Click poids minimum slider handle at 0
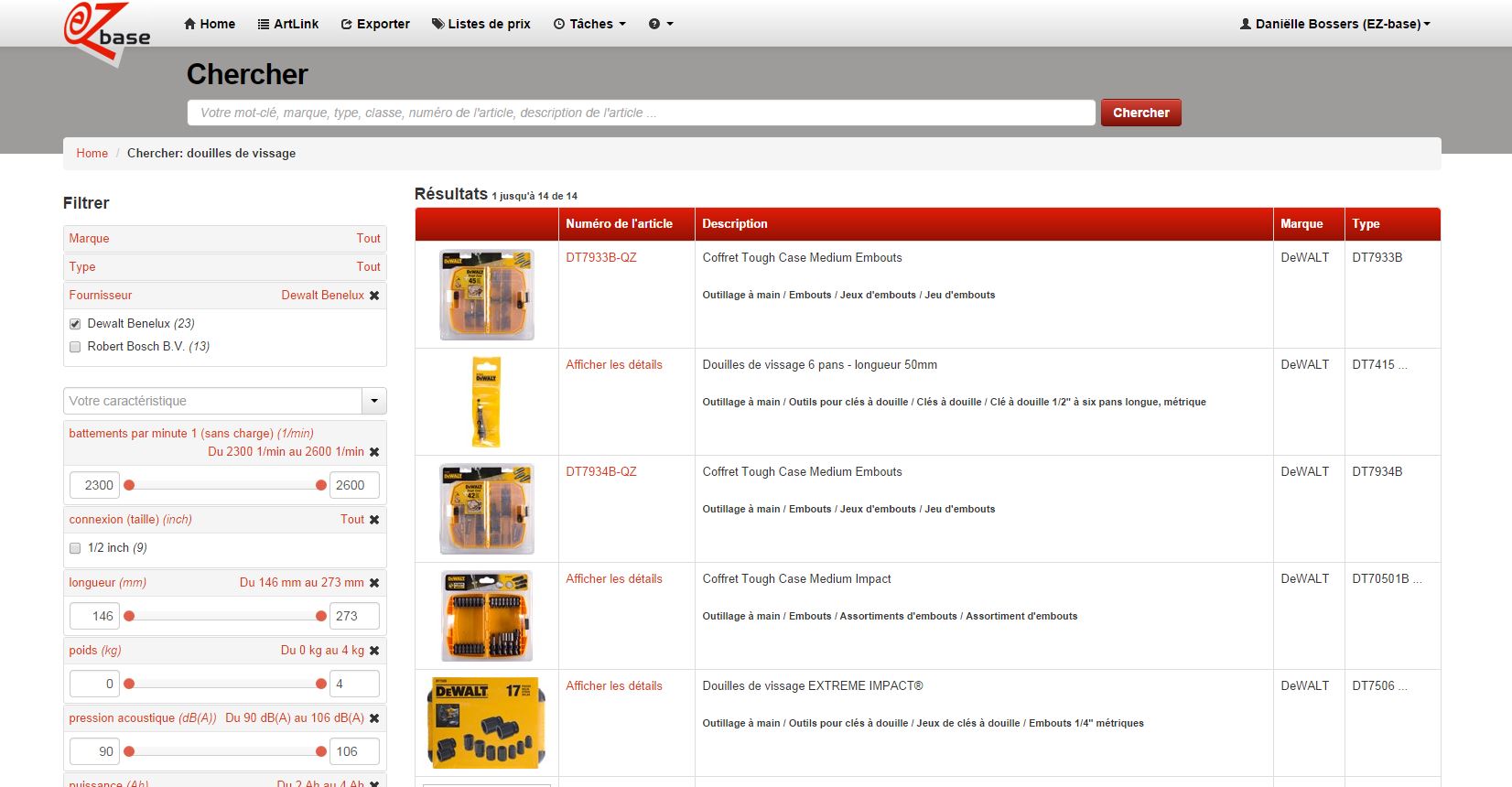 pyautogui.click(x=129, y=684)
